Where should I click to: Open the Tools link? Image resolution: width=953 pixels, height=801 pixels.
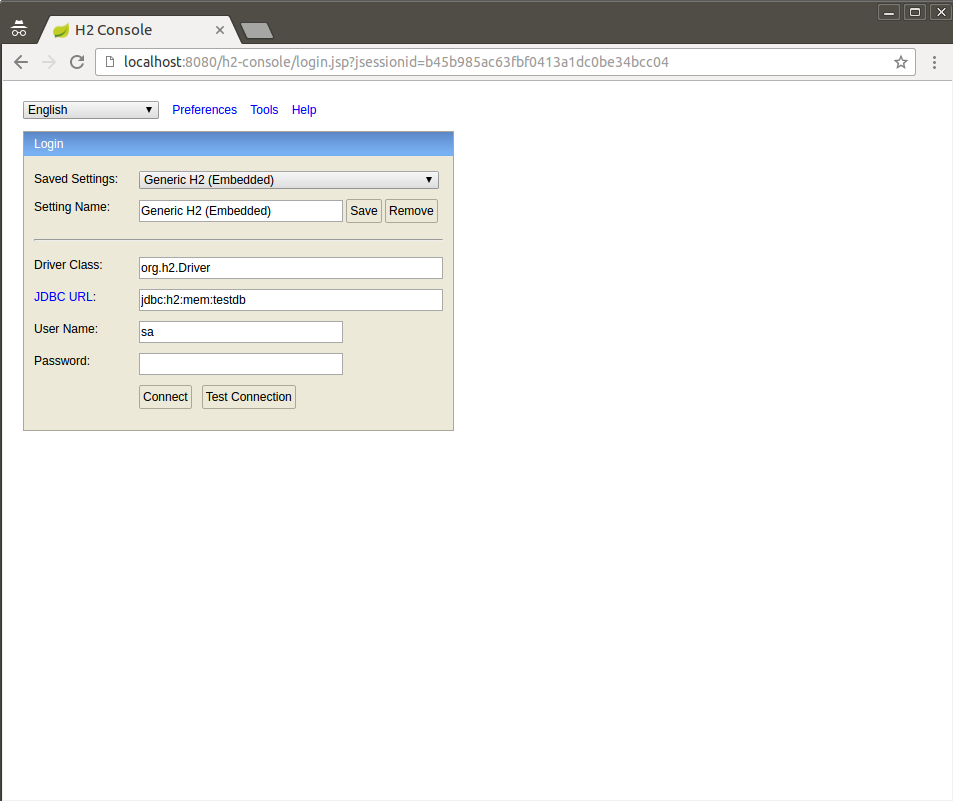pos(264,110)
